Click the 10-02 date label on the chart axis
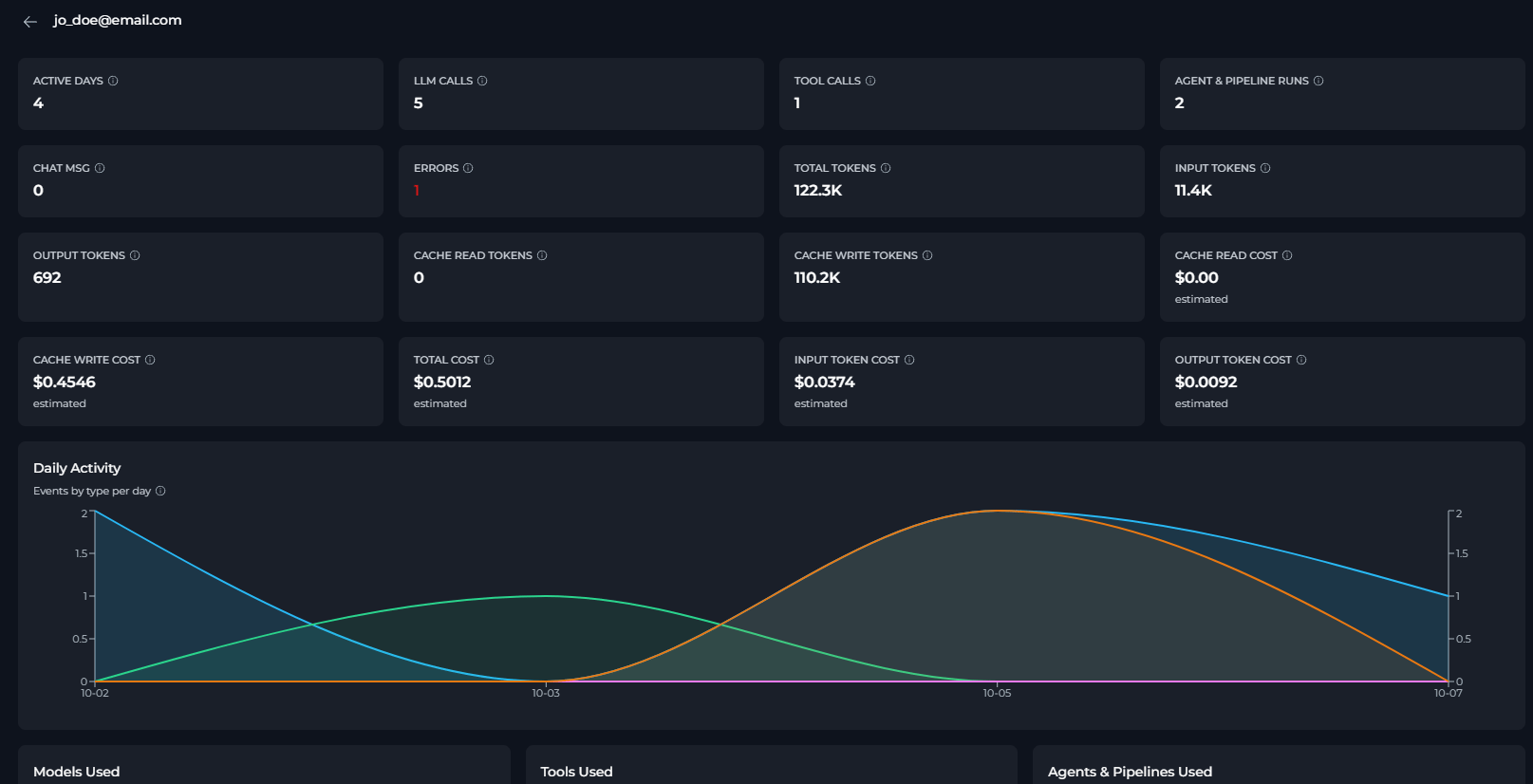This screenshot has height=784, width=1533. [95, 693]
